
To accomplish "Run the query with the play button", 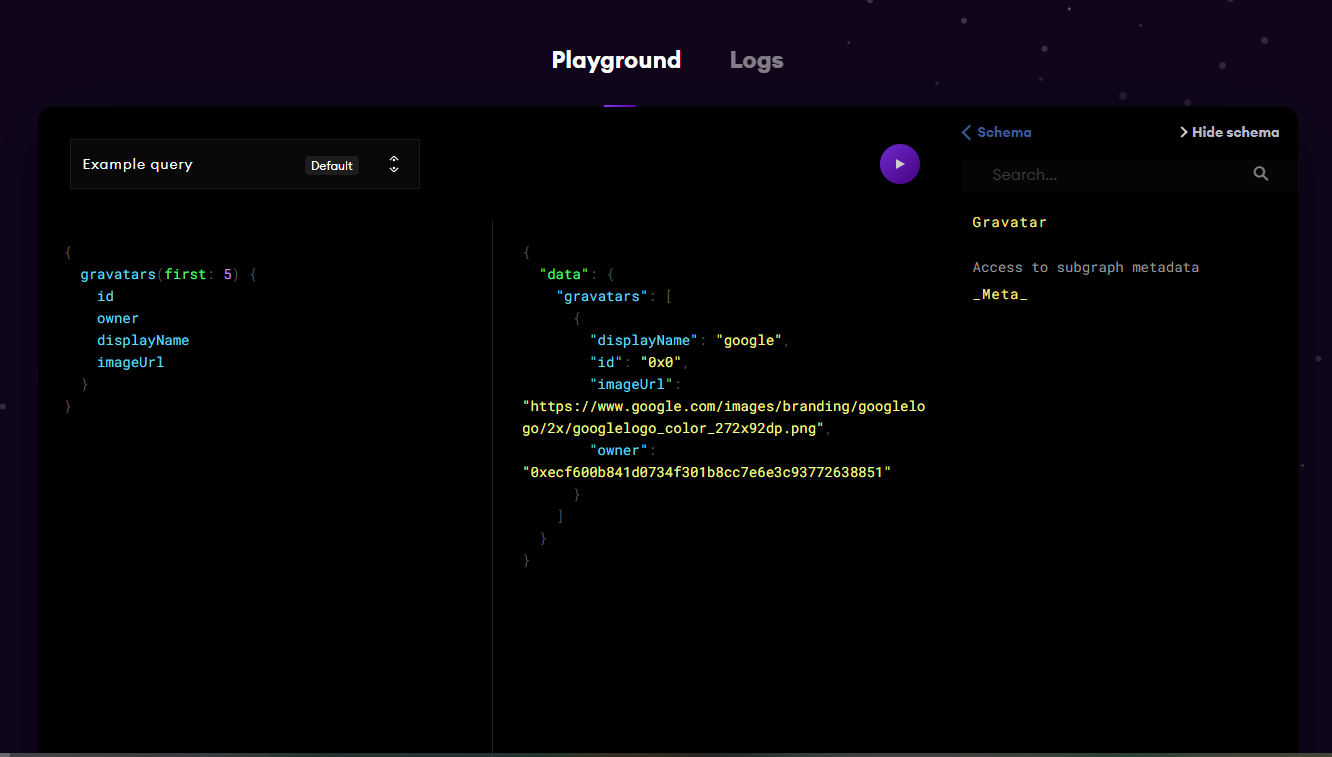I will tap(899, 164).
